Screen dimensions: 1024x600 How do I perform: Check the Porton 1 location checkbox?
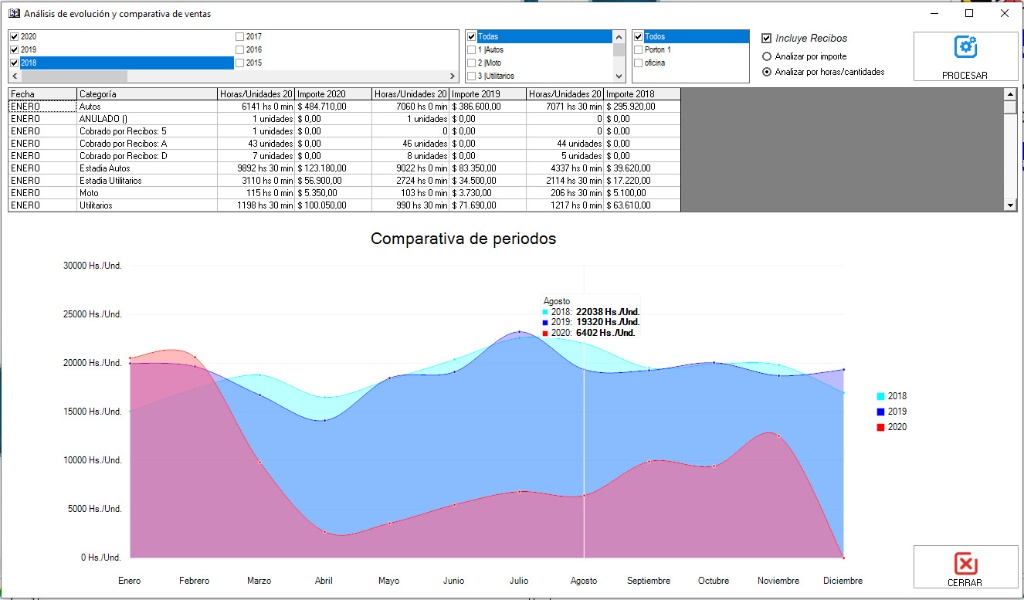(638, 50)
